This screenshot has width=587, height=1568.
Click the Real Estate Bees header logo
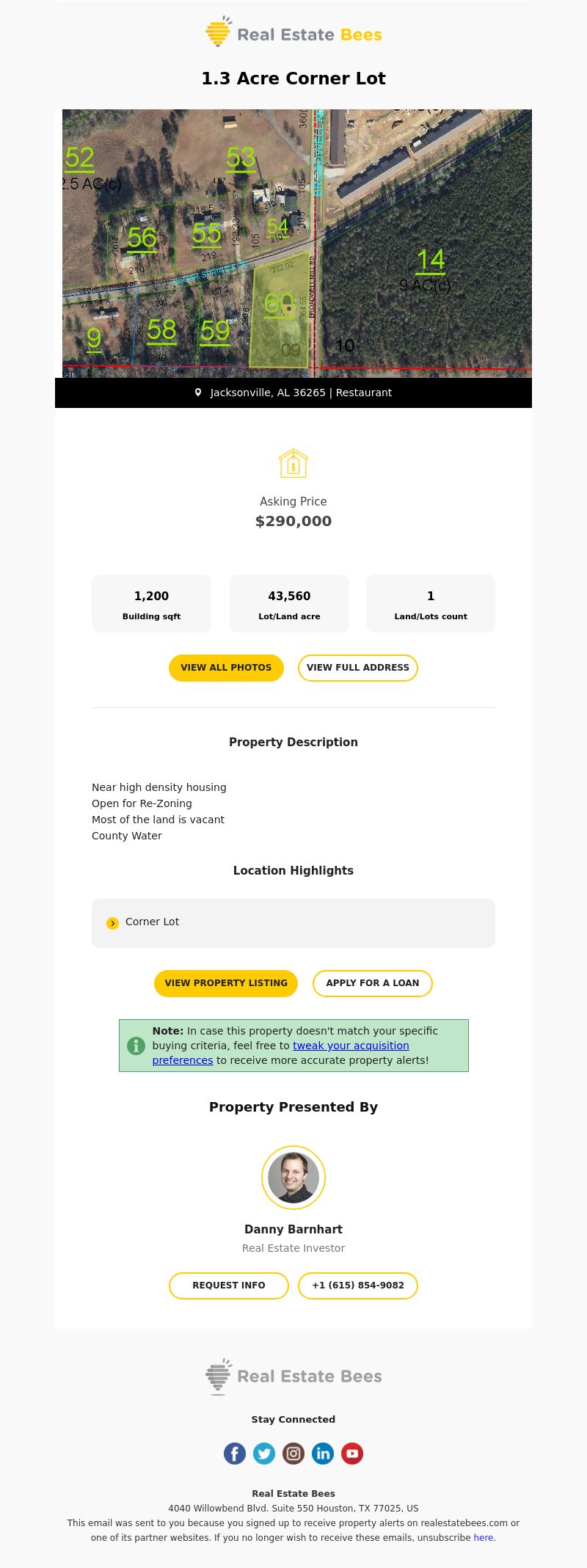pos(293,32)
